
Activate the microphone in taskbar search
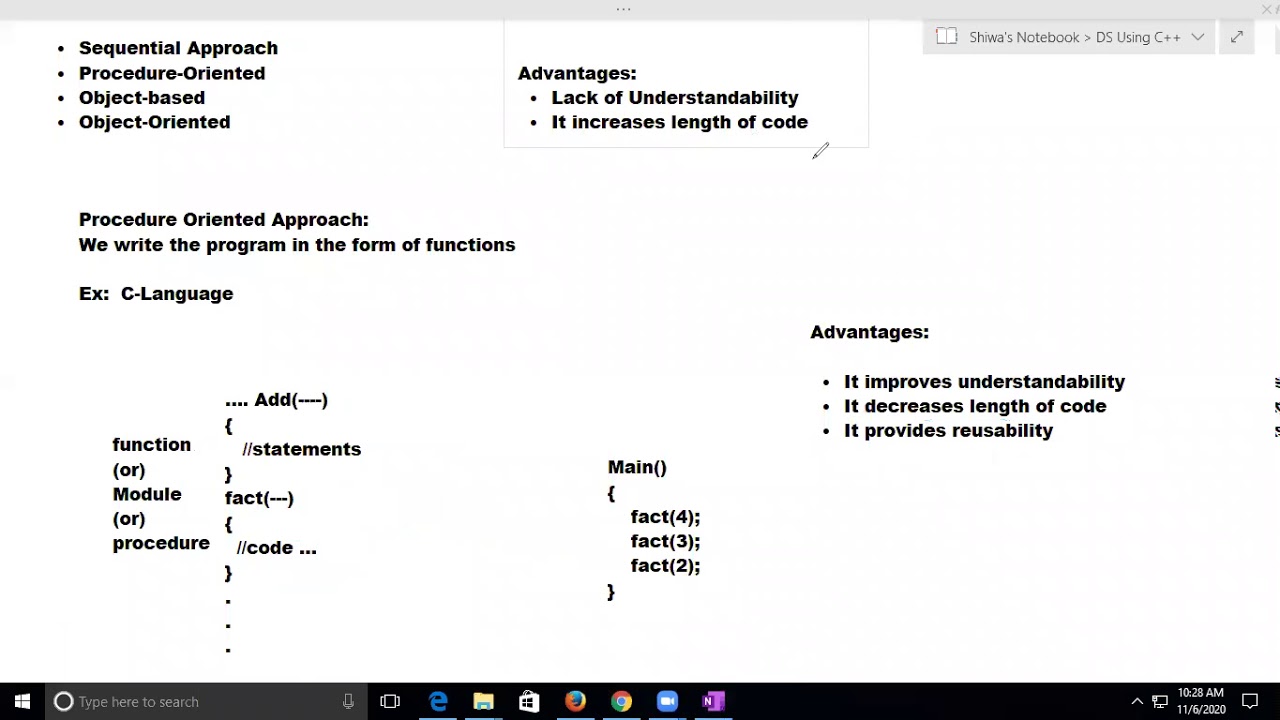click(348, 701)
